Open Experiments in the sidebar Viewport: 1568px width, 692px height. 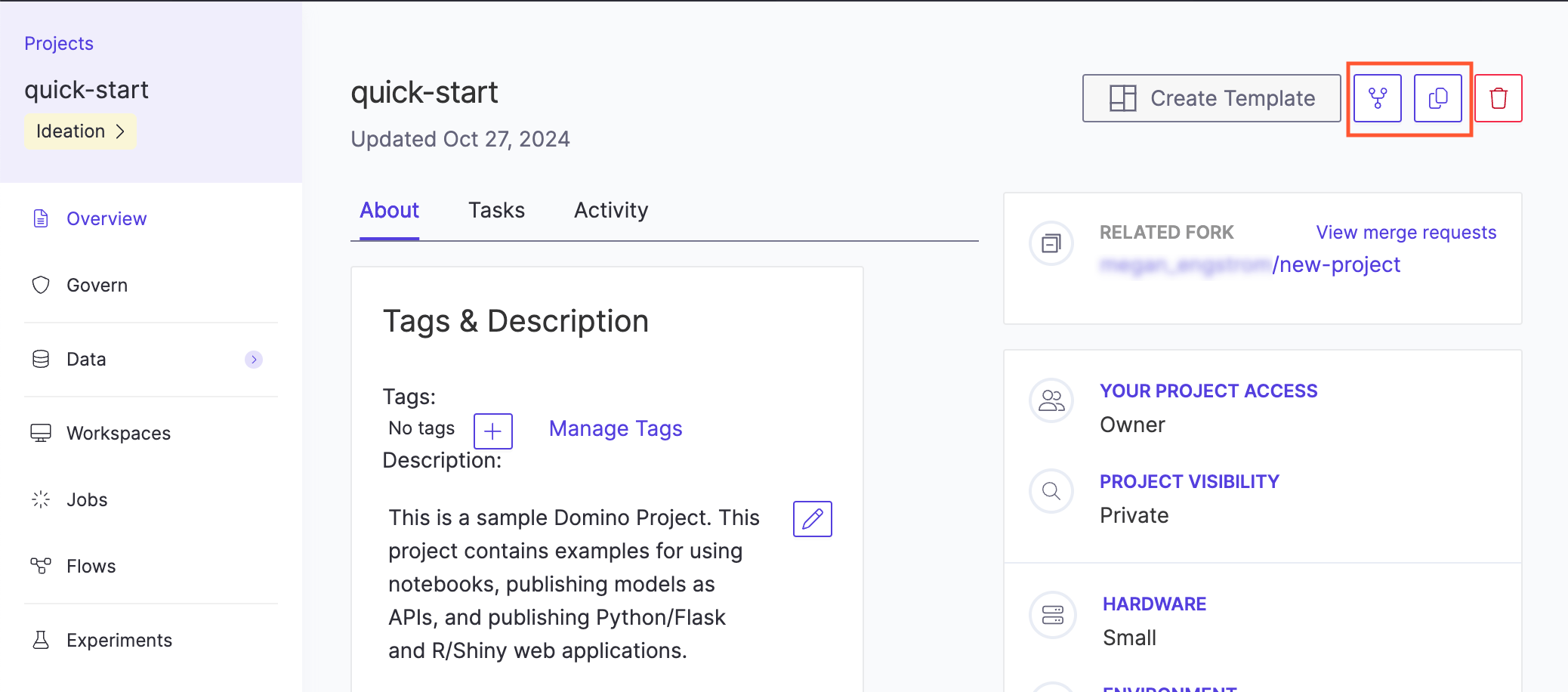119,640
